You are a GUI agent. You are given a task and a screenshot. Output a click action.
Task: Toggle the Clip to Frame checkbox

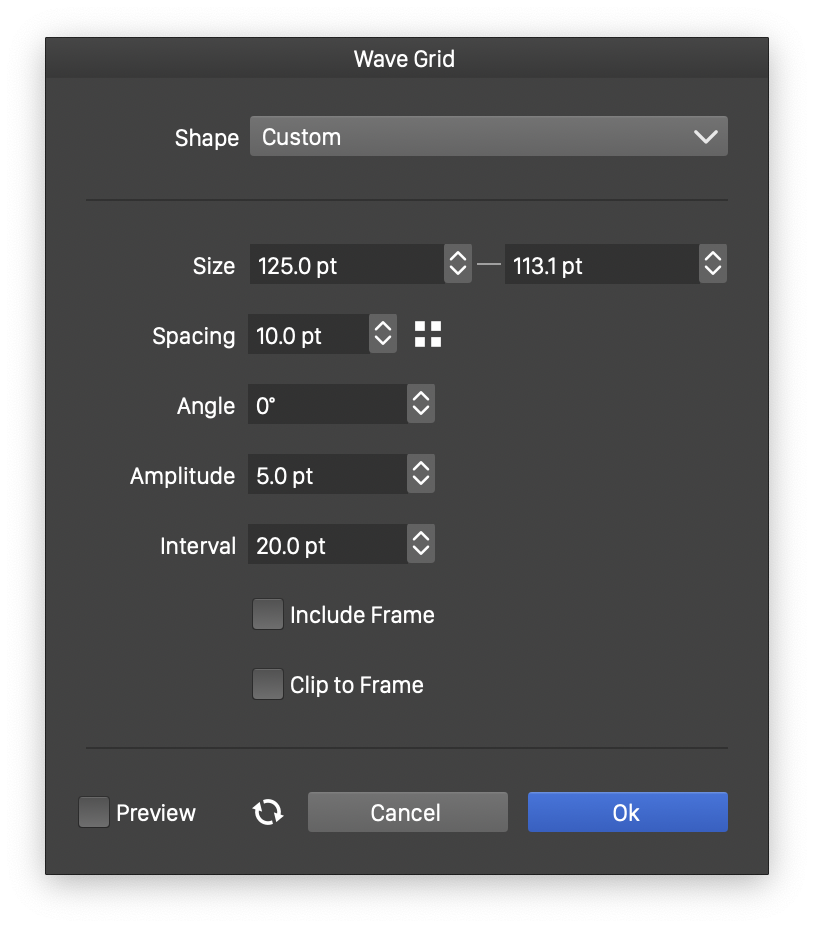[268, 685]
